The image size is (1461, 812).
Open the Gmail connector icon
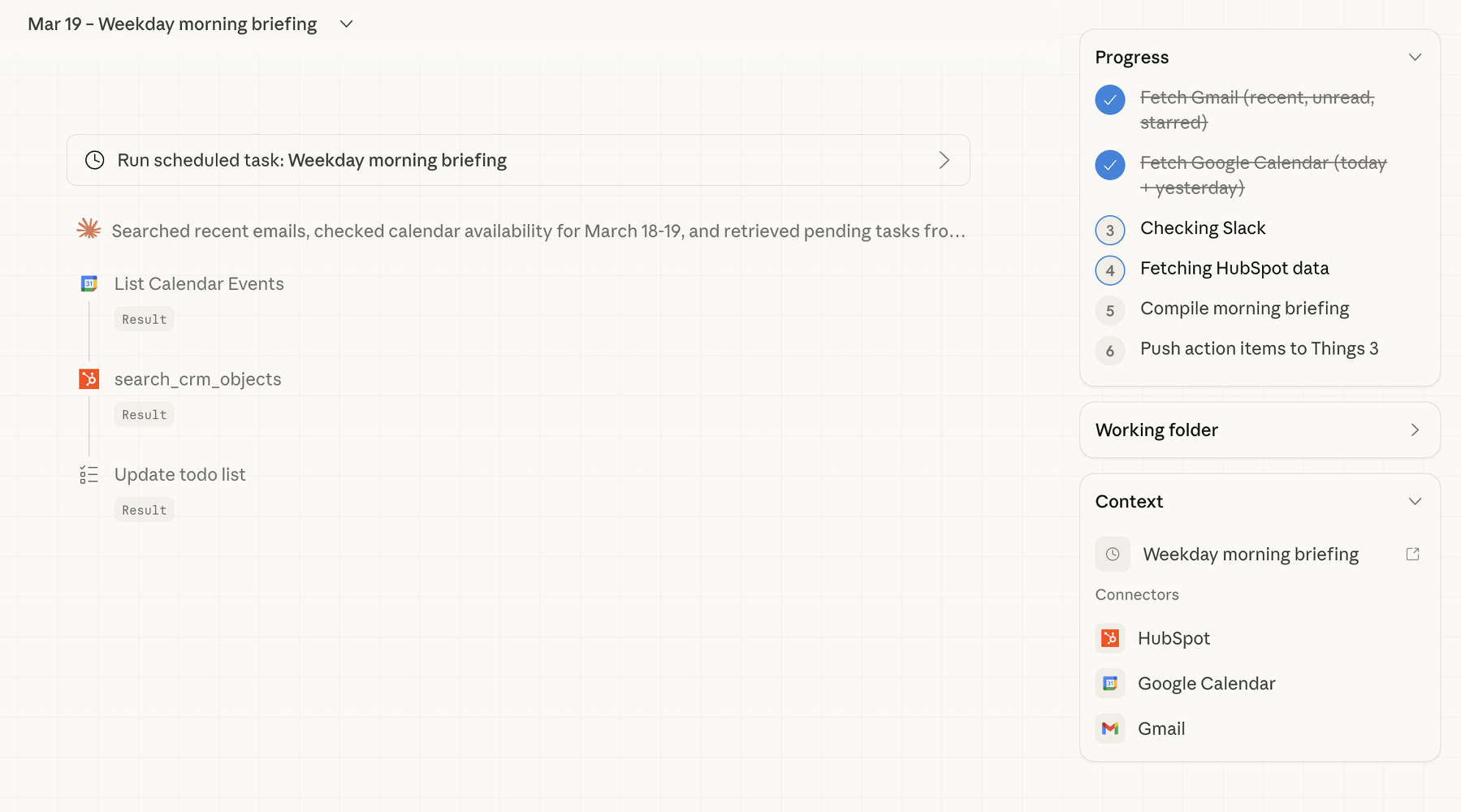click(x=1110, y=728)
